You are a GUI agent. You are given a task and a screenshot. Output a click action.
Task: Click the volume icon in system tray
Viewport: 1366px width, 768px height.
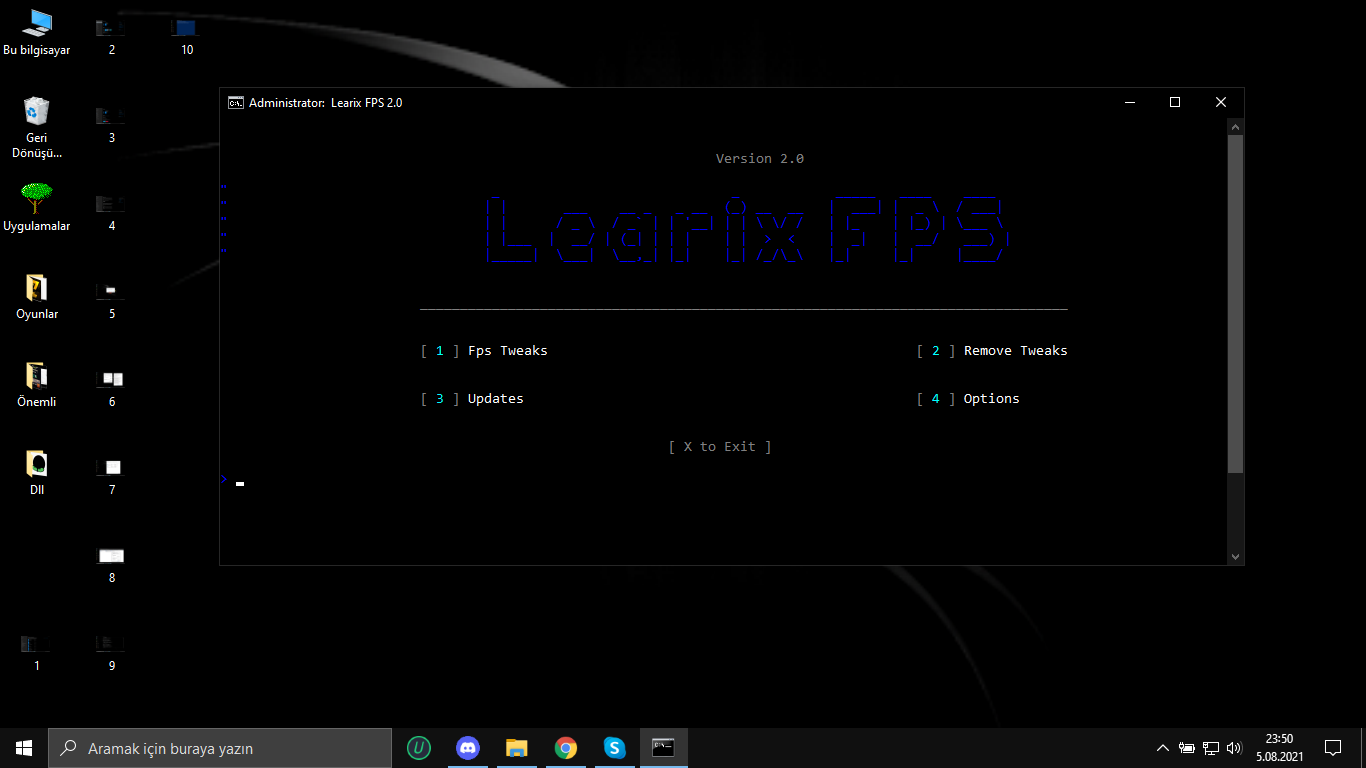click(x=1234, y=748)
